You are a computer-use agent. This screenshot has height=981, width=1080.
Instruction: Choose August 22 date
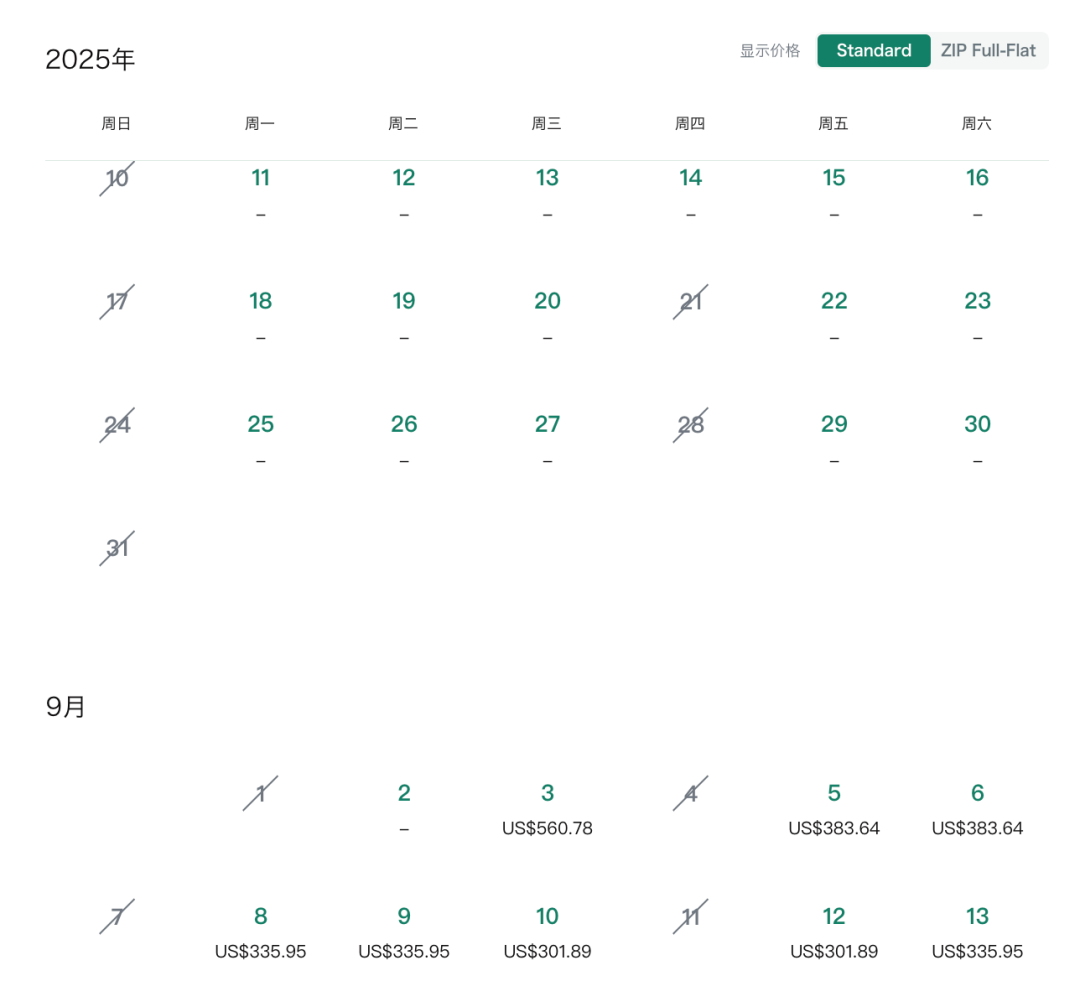(x=833, y=316)
